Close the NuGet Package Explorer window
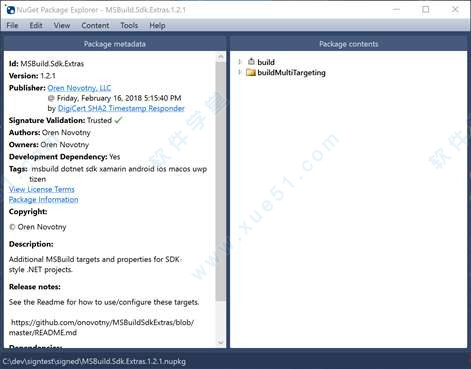The width and height of the screenshot is (471, 369). click(455, 10)
